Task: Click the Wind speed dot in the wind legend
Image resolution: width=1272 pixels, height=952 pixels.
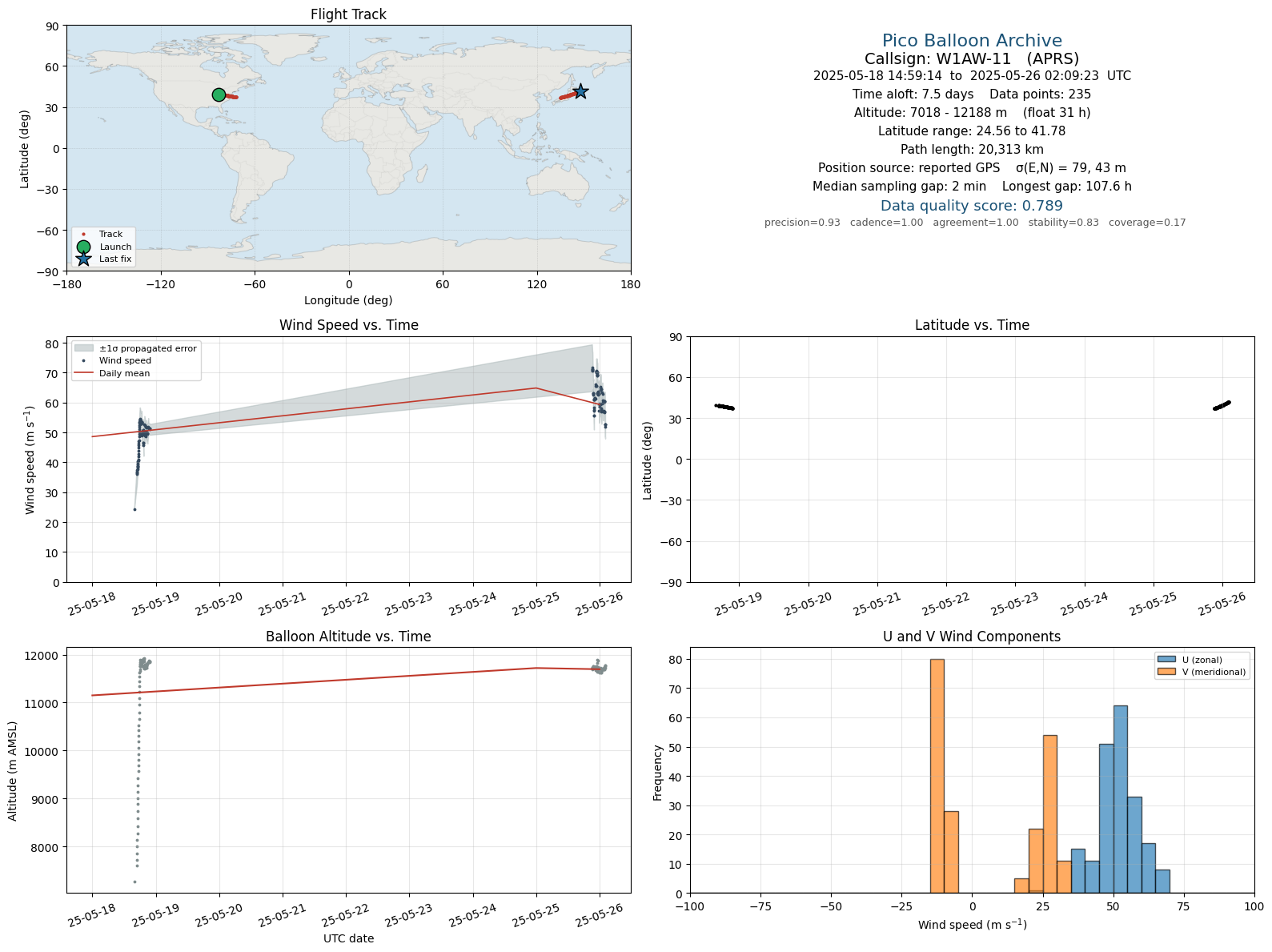Action: click(x=83, y=360)
